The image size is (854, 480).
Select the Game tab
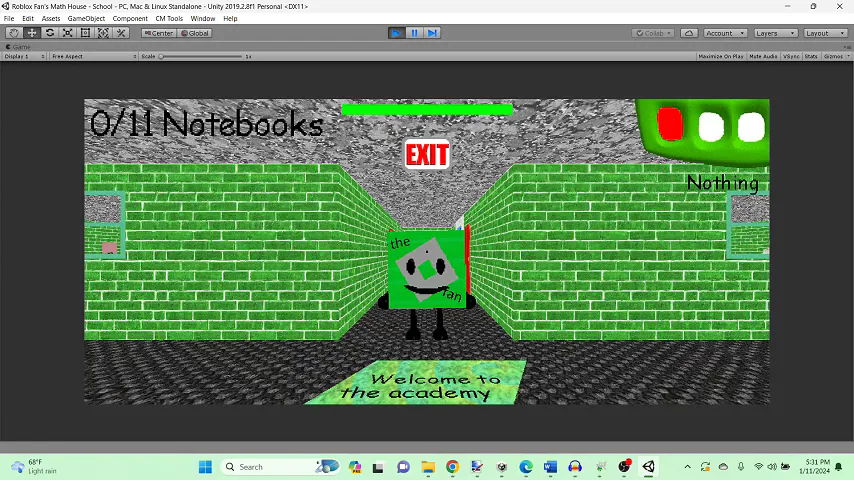[18, 47]
